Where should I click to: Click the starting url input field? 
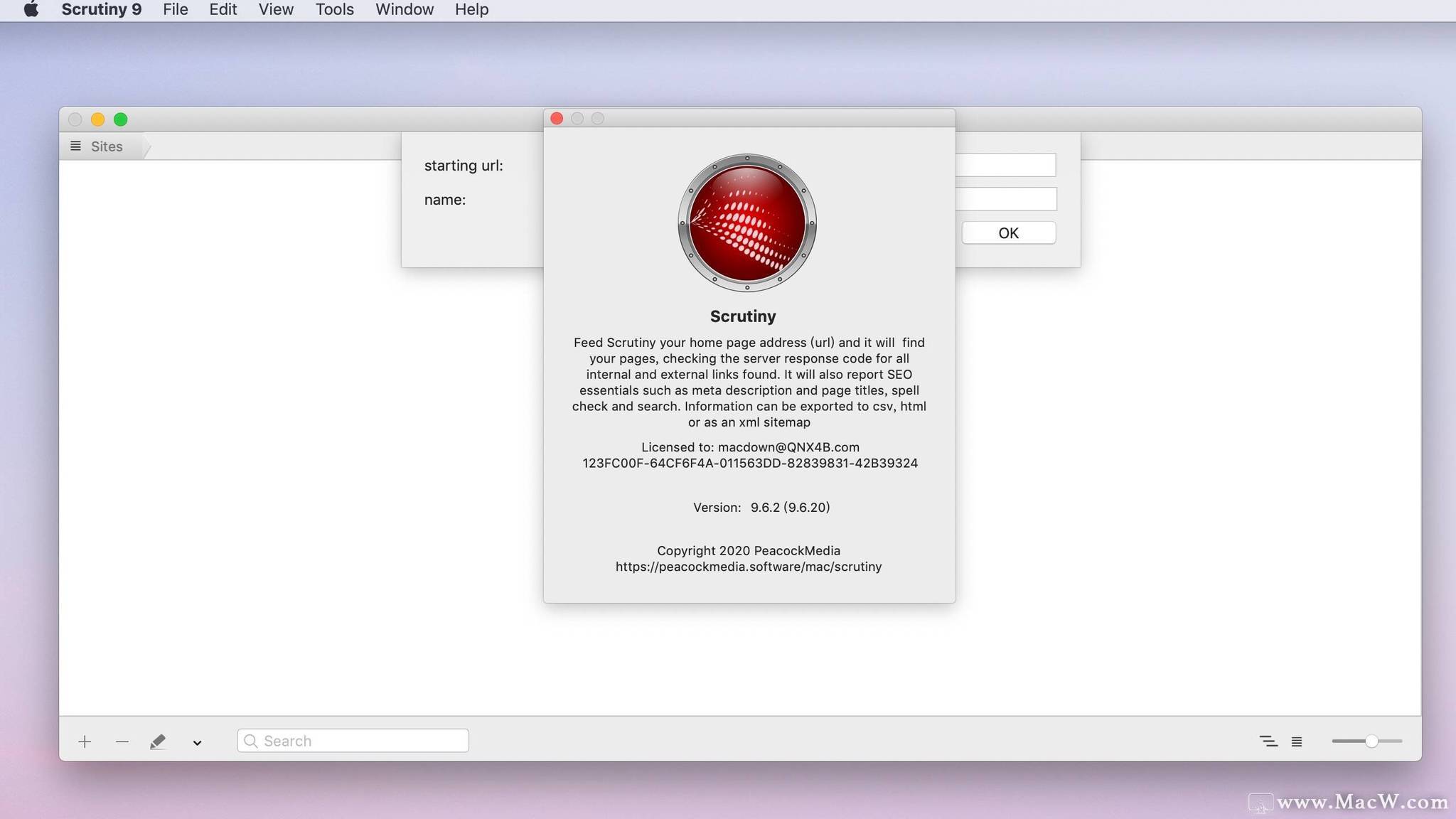click(x=1005, y=165)
